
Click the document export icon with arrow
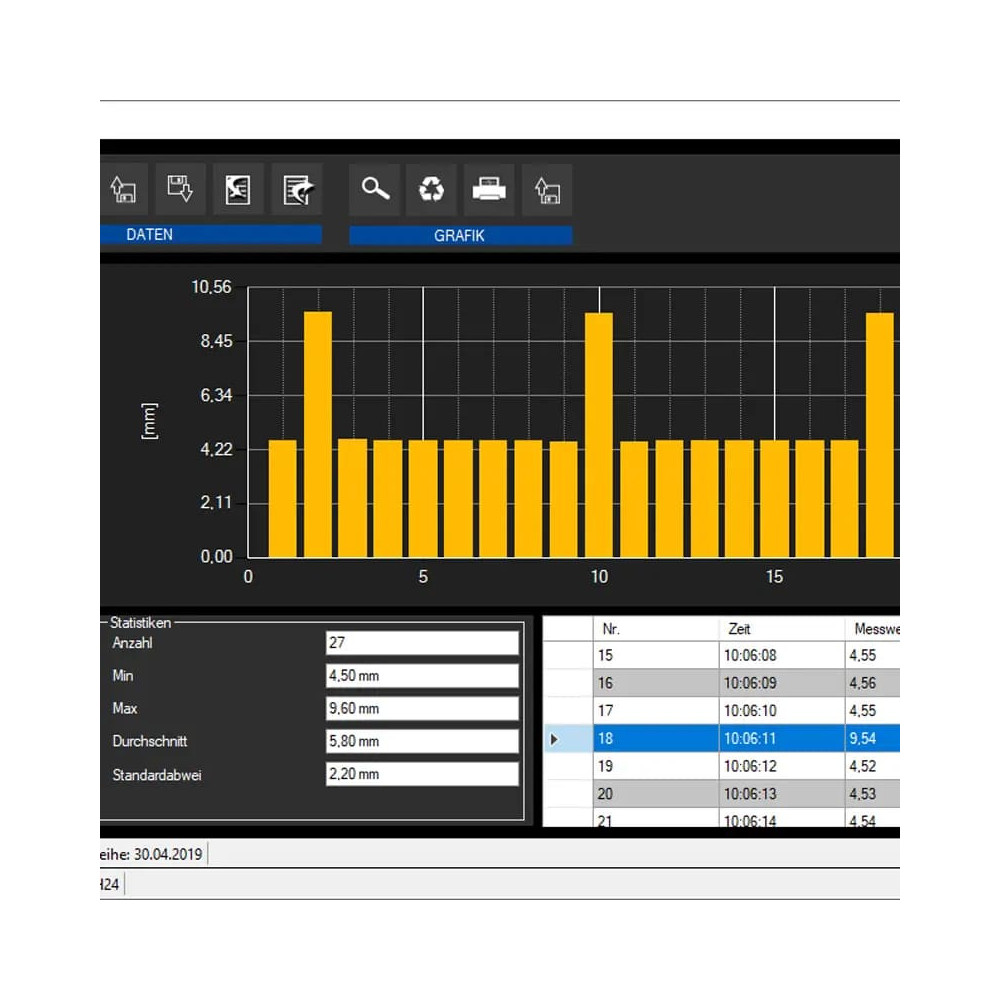pos(297,189)
